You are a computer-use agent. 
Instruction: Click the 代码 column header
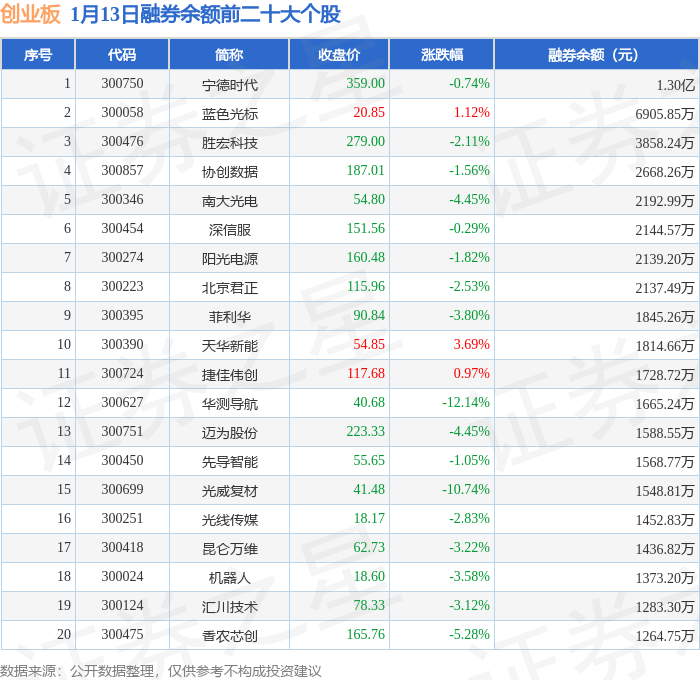pos(122,54)
